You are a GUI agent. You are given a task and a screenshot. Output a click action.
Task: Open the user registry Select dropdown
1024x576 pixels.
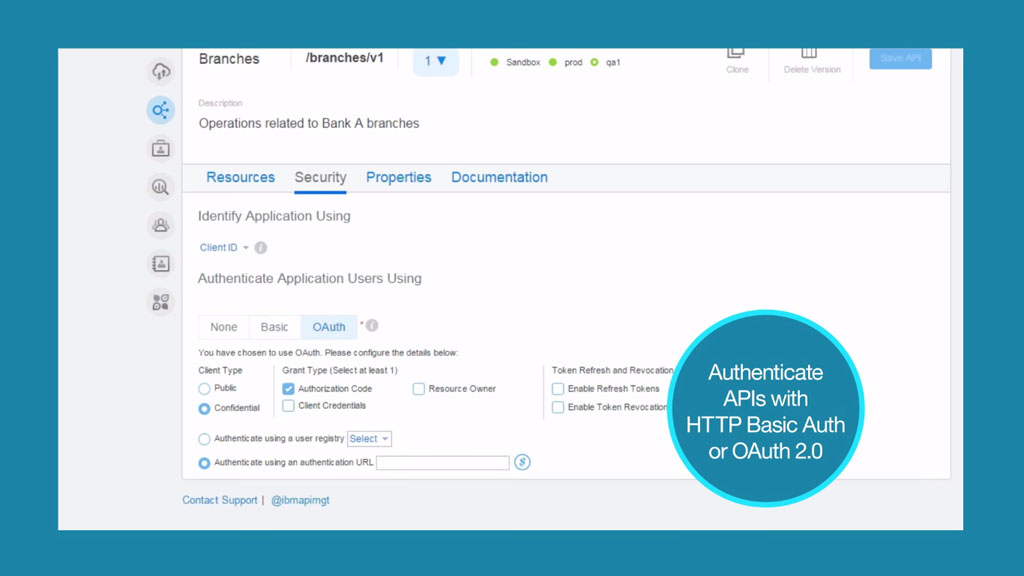[369, 439]
